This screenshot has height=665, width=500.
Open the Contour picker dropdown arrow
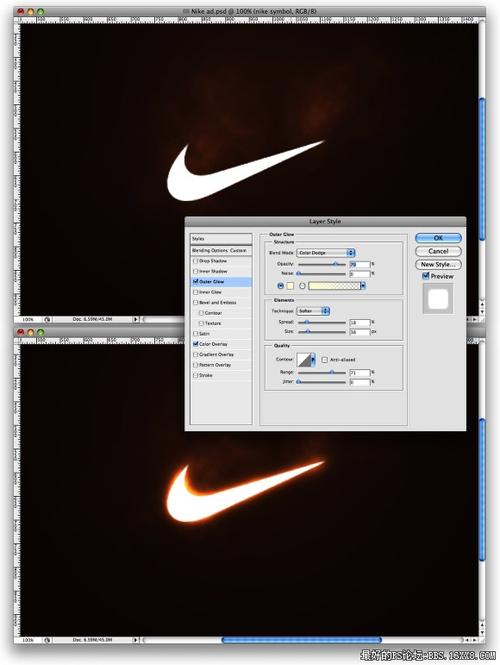[313, 360]
